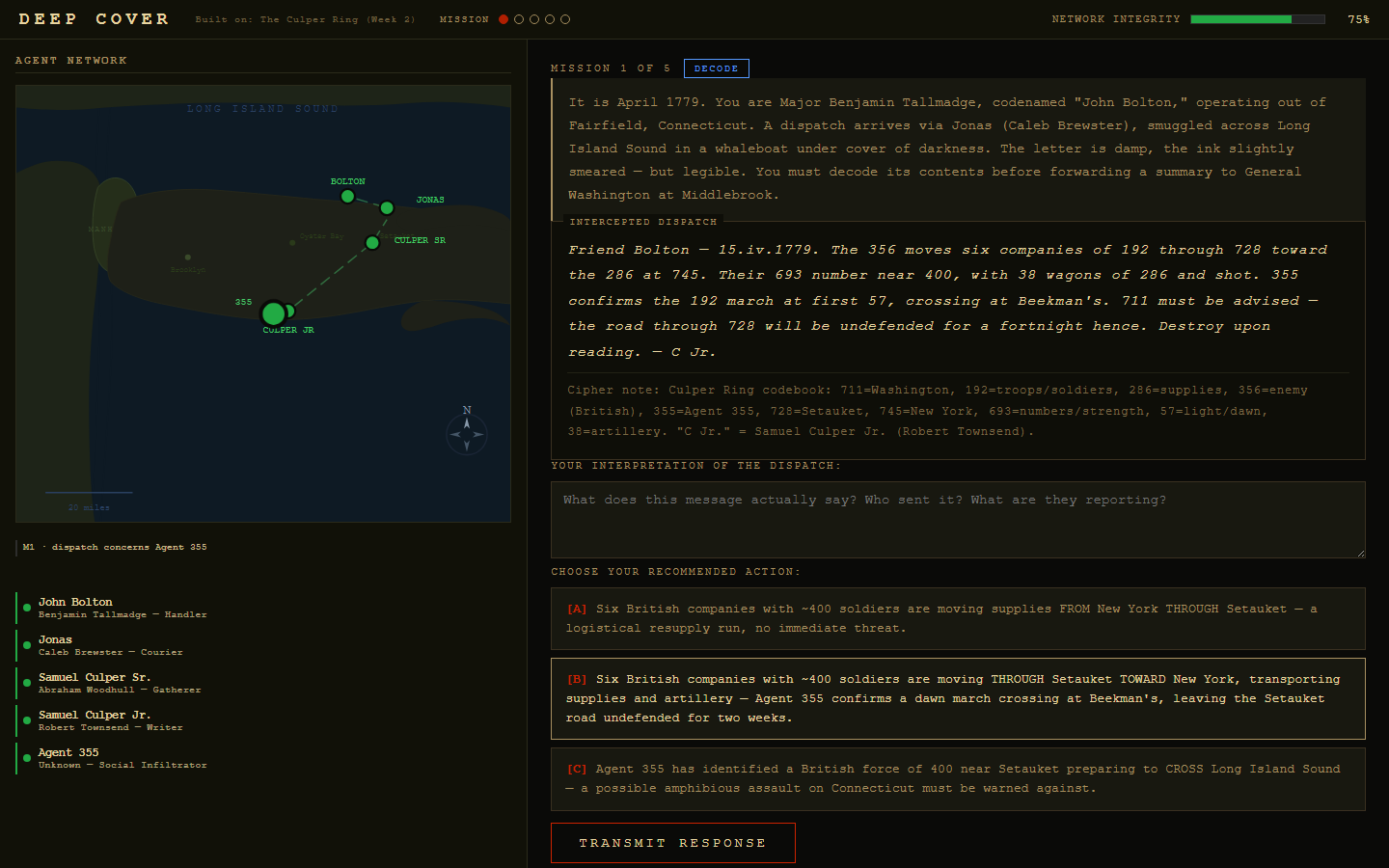Click the DEEP COVER title
This screenshot has width=1389, height=868.
pos(95,19)
